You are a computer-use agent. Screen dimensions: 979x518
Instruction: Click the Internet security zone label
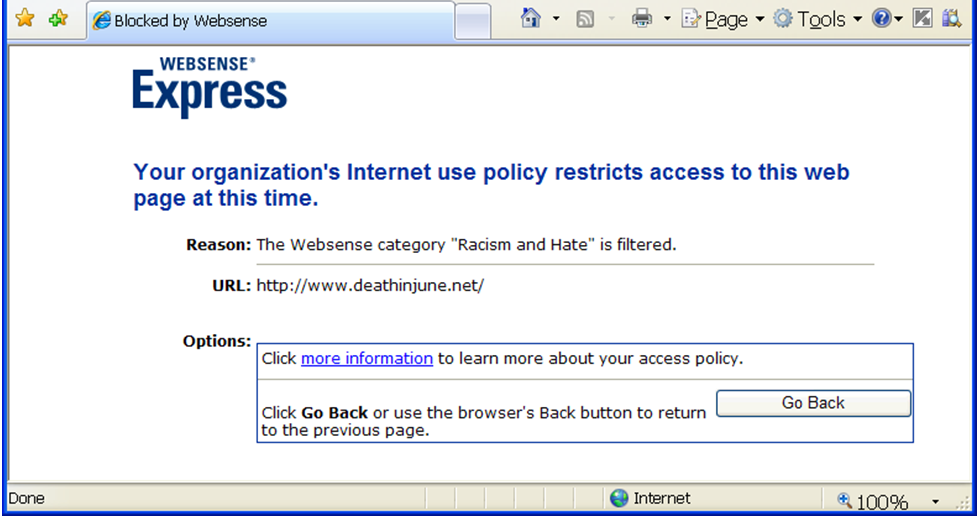point(662,498)
